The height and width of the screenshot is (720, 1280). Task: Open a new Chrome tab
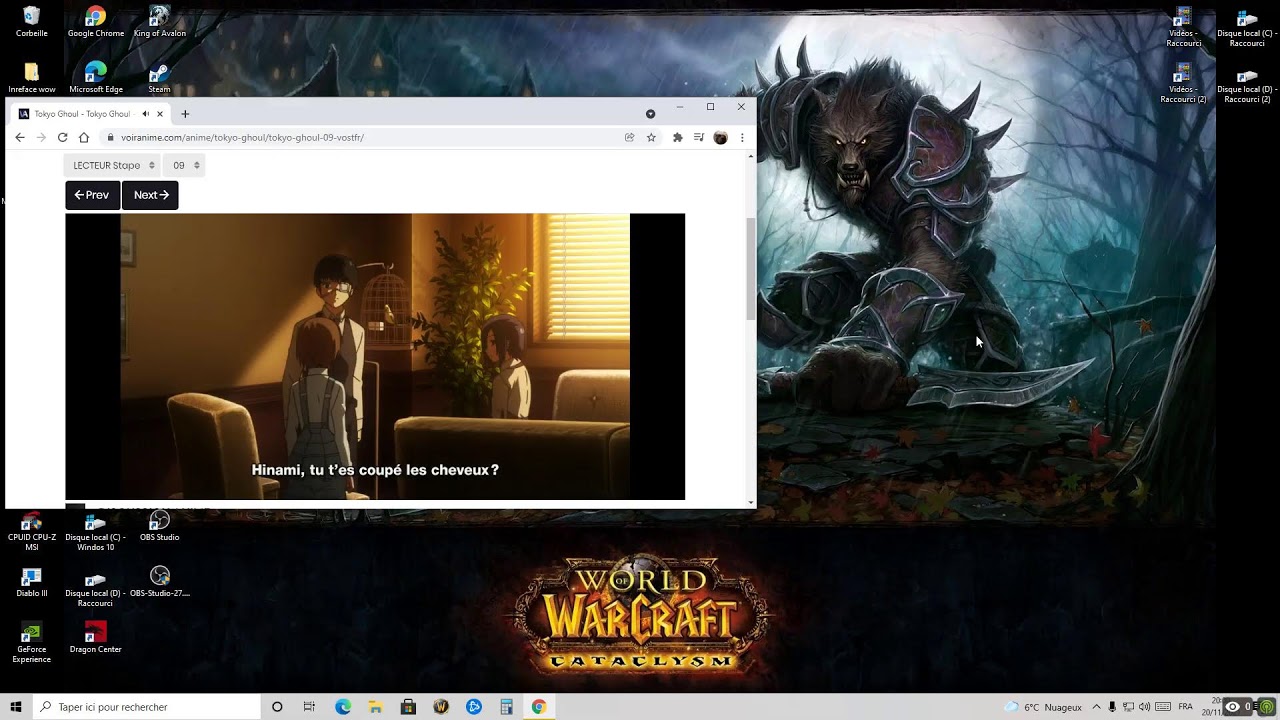pos(185,113)
